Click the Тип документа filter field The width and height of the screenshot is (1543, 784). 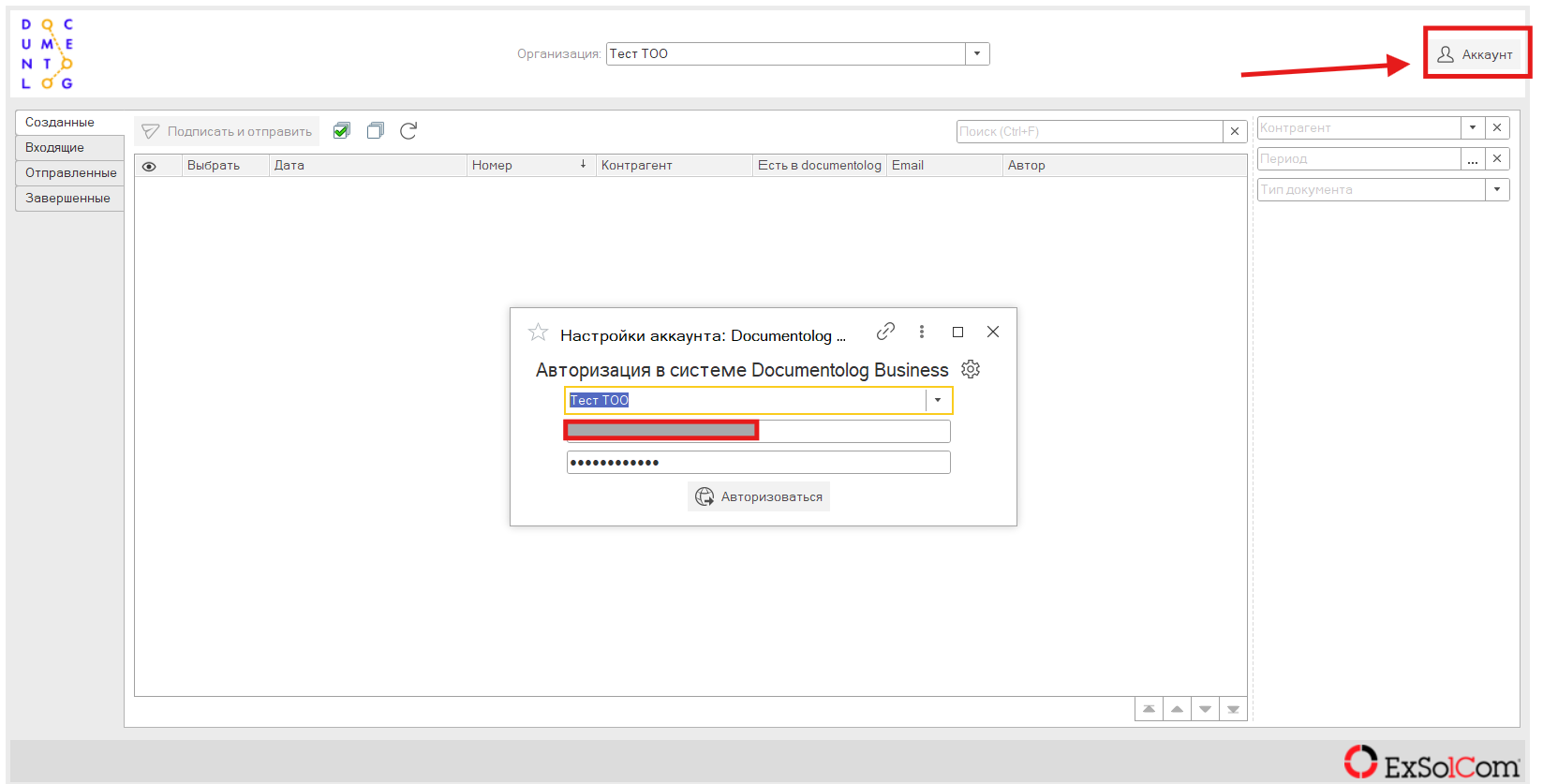pos(1371,189)
